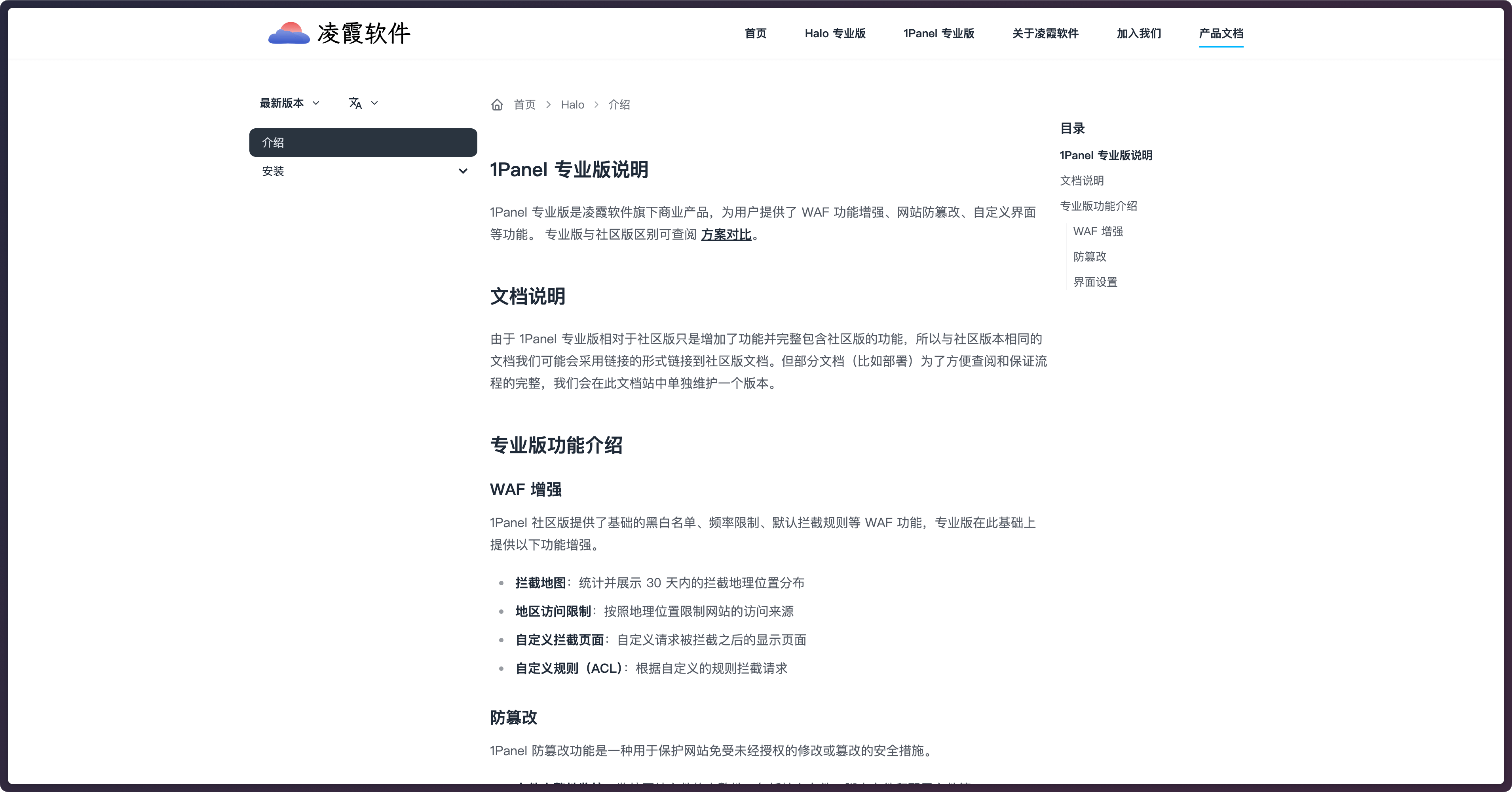Click the 凌霞软件 cloud logo

pos(289,34)
